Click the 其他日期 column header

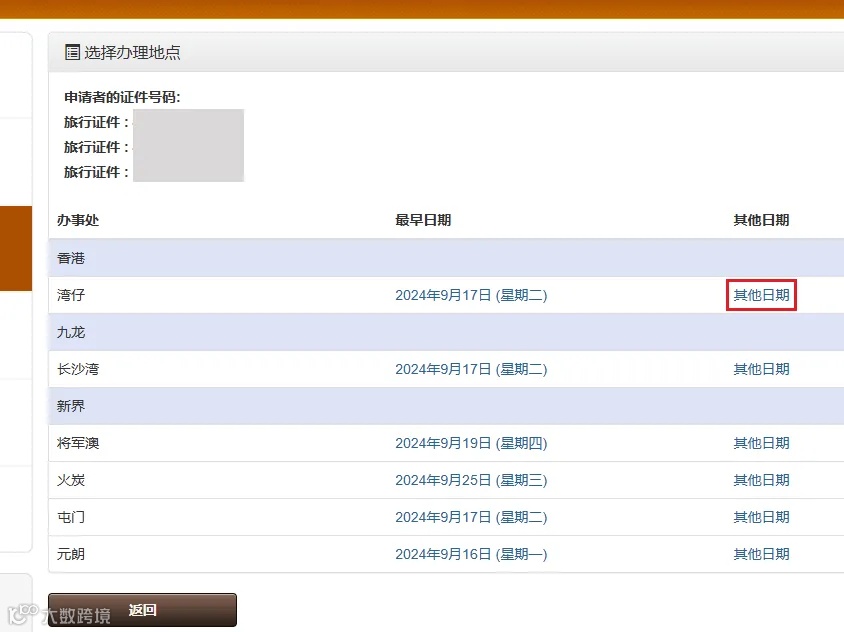tap(761, 220)
